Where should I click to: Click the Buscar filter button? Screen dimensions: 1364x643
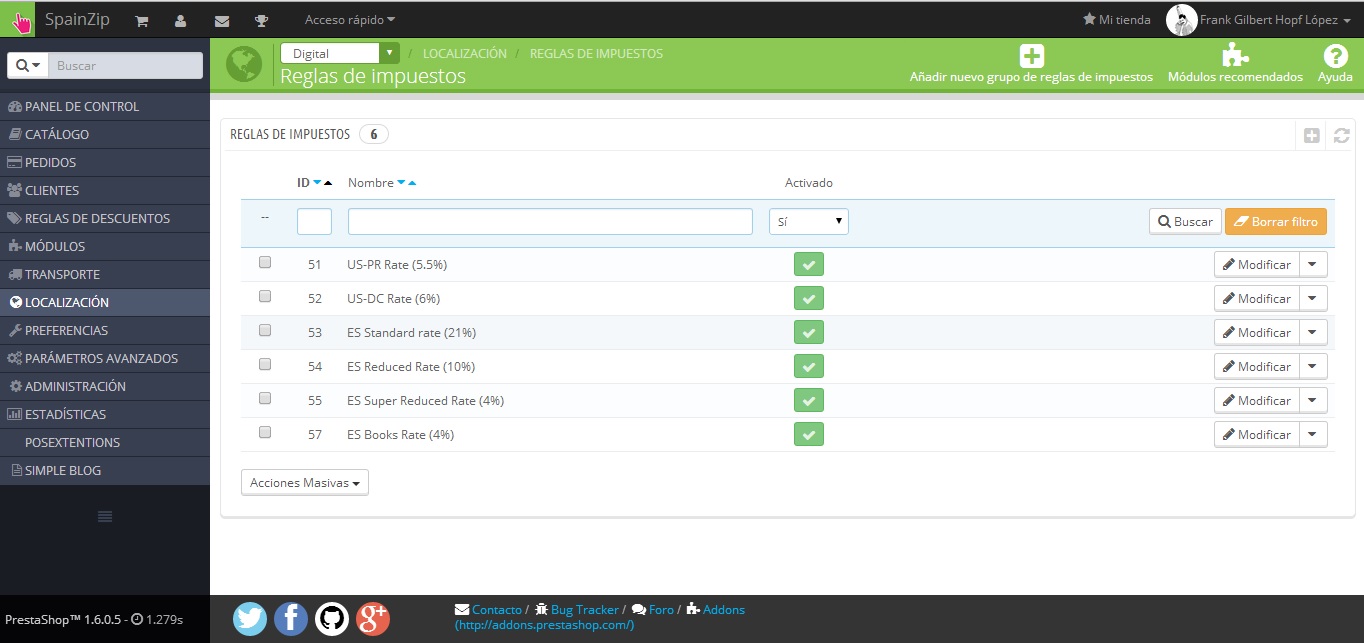pos(1185,222)
